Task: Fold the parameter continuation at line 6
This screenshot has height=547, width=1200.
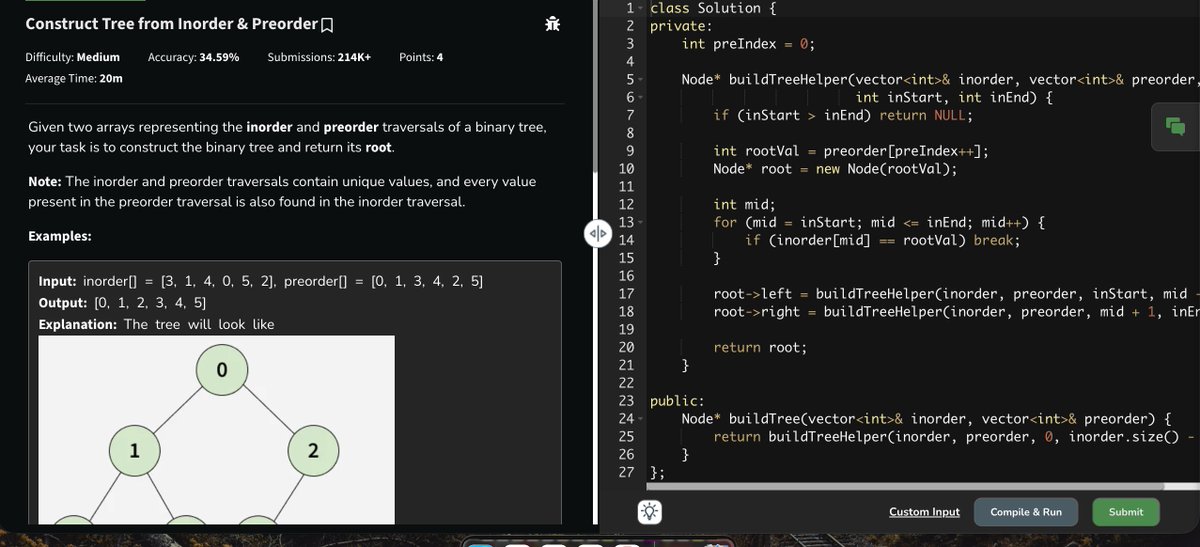Action: [x=641, y=98]
